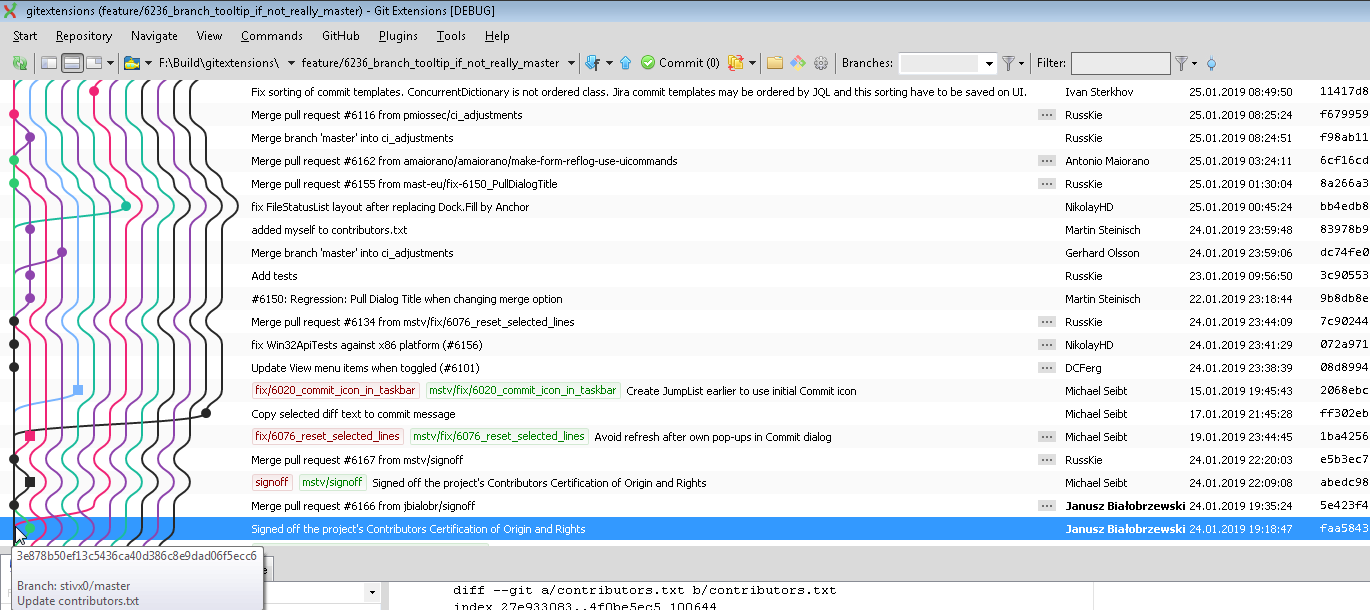Image resolution: width=1370 pixels, height=610 pixels.
Task: Click the red fix/6076_reset_selected_lines branch label
Action: point(327,437)
